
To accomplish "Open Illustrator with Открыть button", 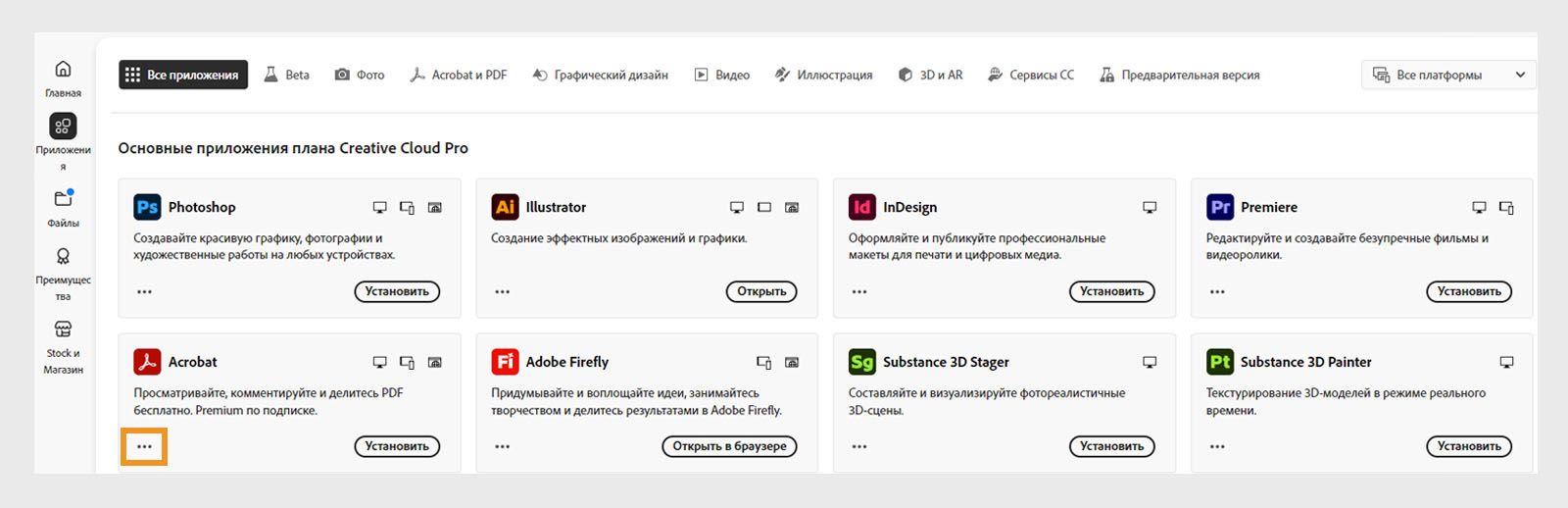I will point(761,291).
